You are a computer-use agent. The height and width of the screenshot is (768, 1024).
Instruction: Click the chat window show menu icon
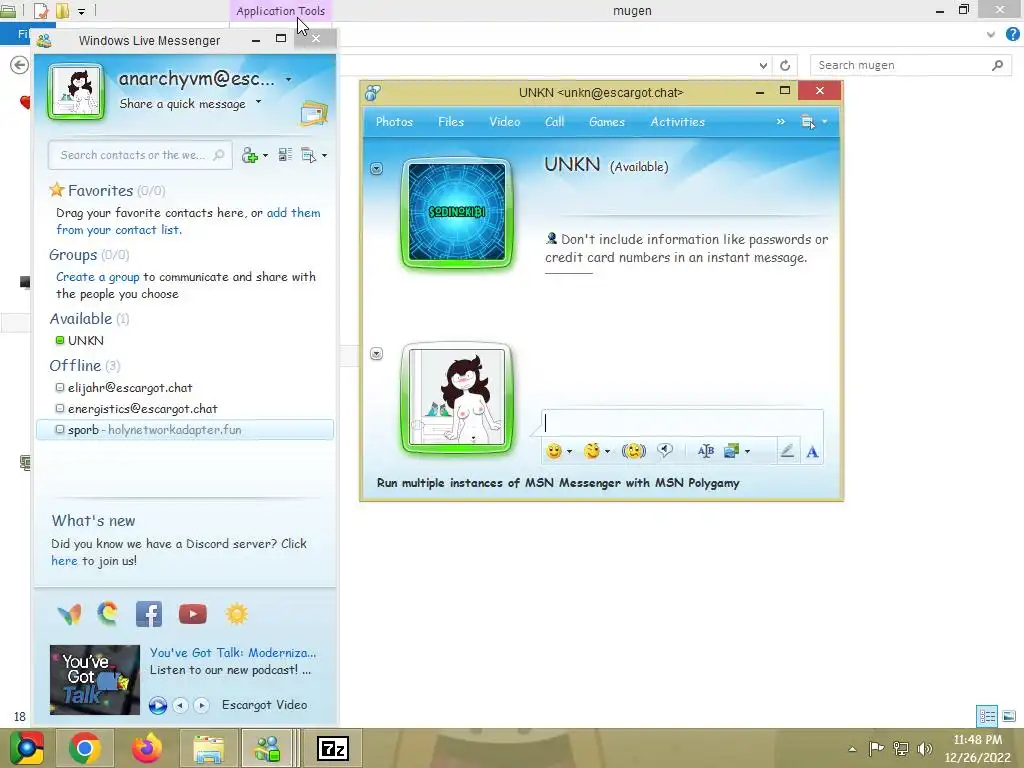click(x=808, y=122)
